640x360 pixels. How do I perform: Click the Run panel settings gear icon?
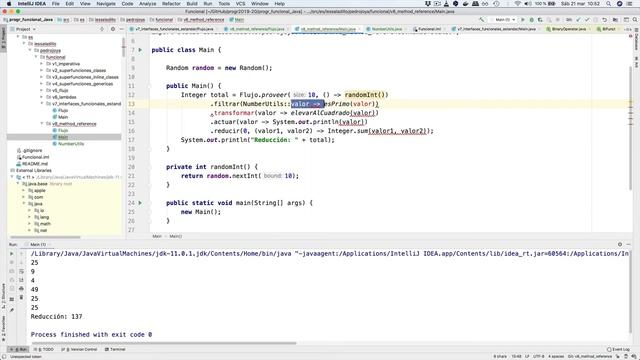[x=620, y=244]
